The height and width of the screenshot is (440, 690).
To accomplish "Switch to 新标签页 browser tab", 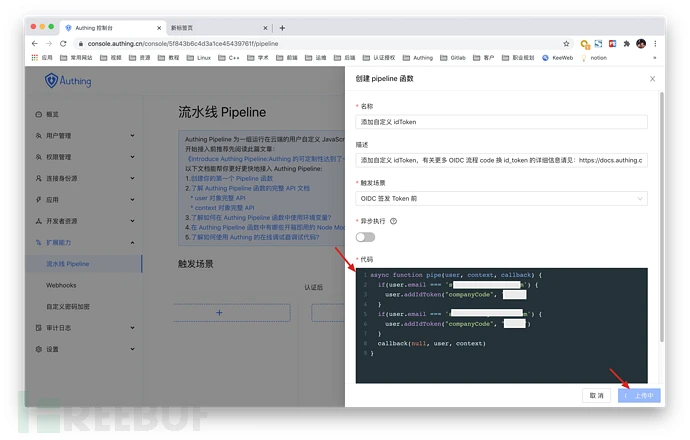I will [x=218, y=28].
